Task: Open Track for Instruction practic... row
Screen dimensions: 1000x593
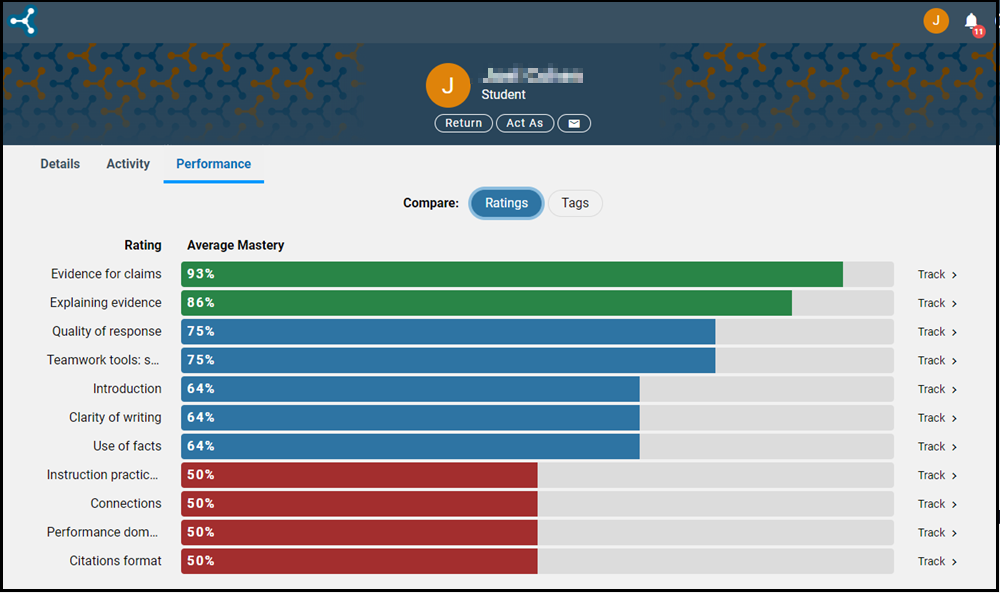Action: 937,475
